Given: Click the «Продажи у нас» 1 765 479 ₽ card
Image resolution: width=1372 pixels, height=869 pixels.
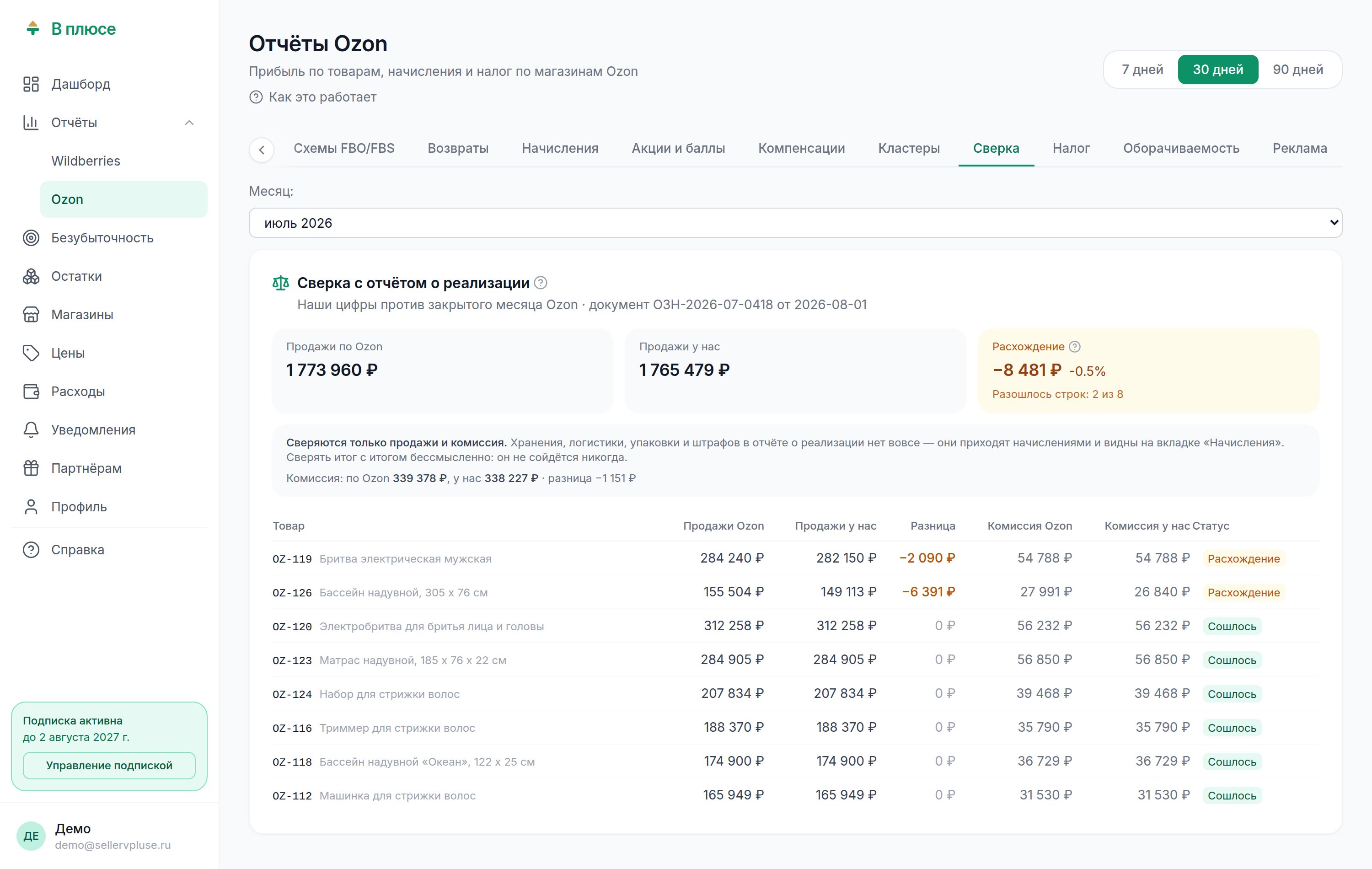Looking at the screenshot, I should [795, 370].
